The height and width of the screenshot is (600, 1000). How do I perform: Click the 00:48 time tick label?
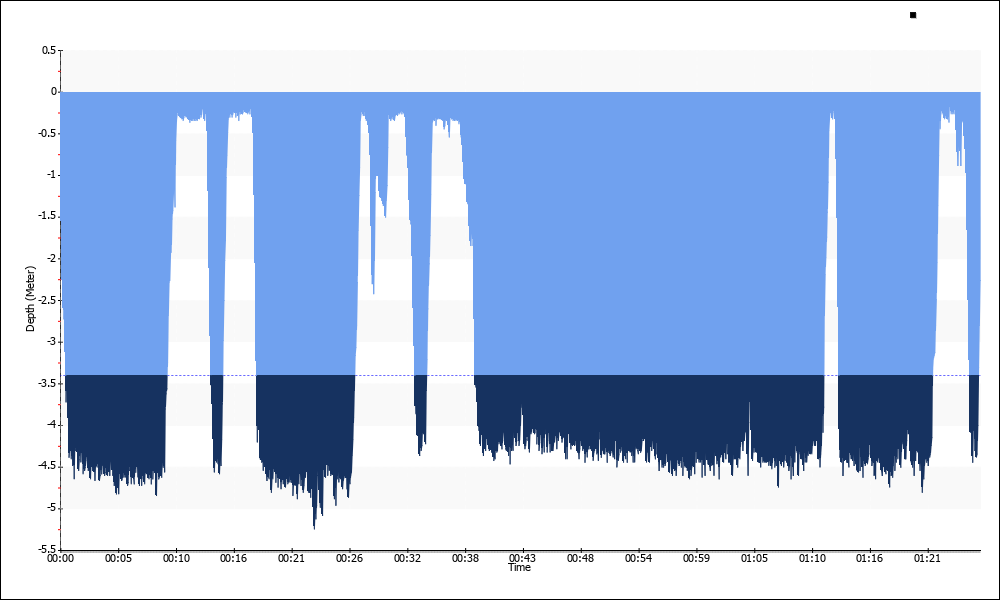click(x=580, y=559)
